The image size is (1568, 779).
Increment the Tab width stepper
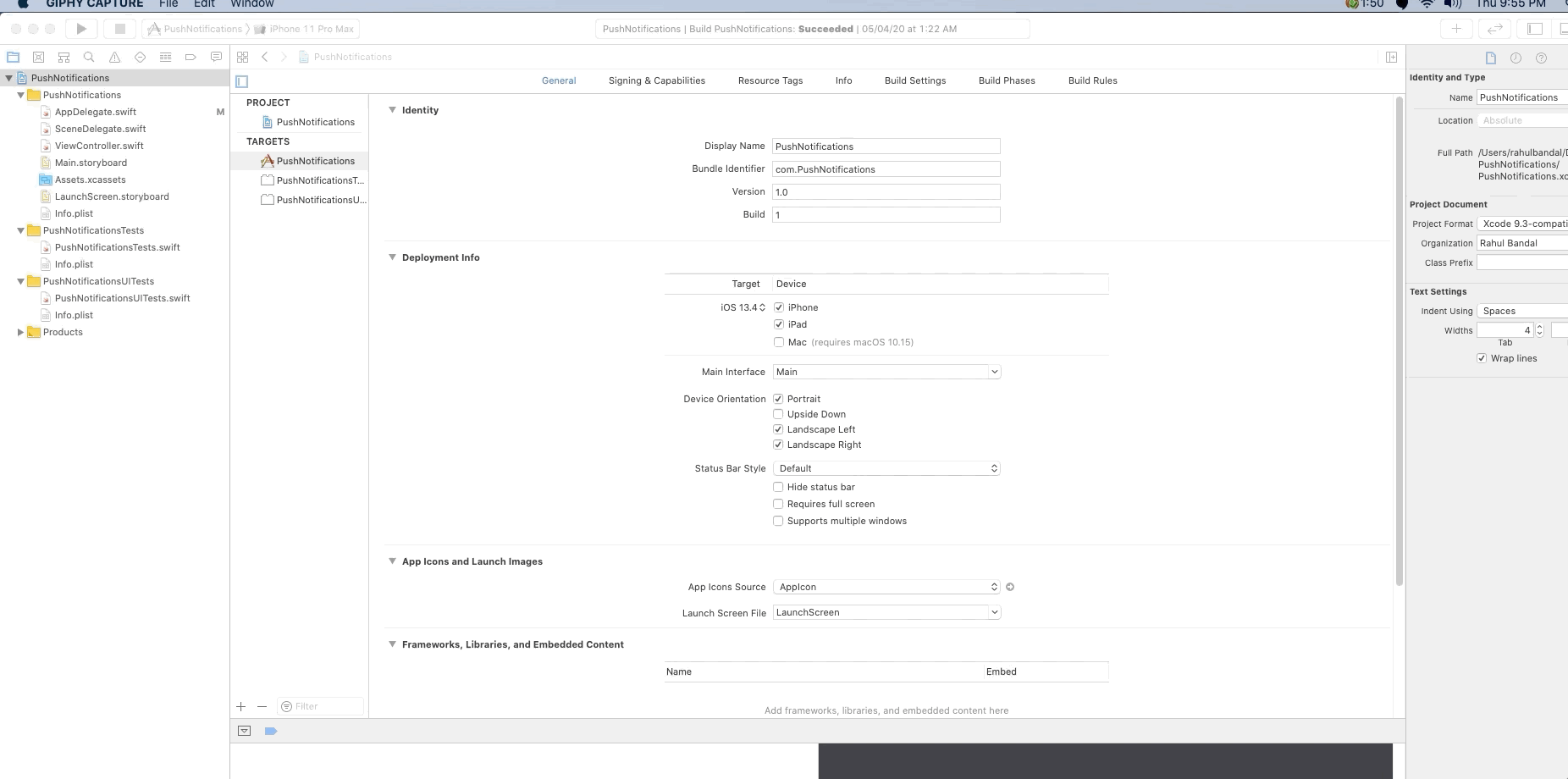point(1539,327)
